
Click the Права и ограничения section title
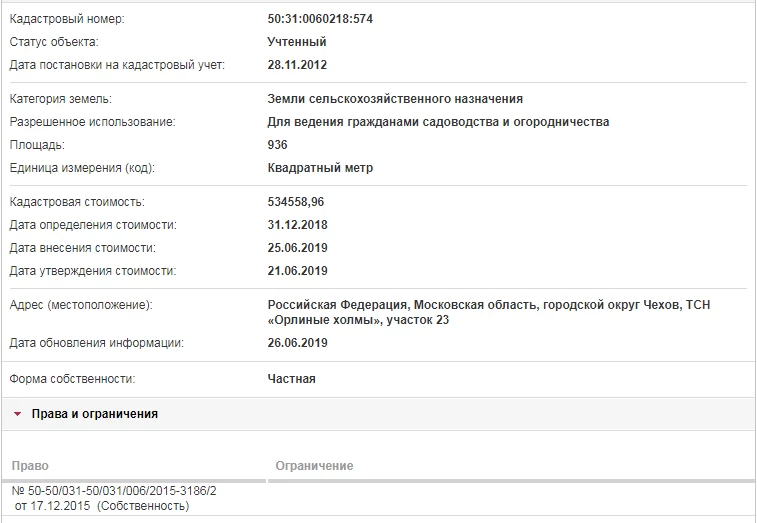94,413
